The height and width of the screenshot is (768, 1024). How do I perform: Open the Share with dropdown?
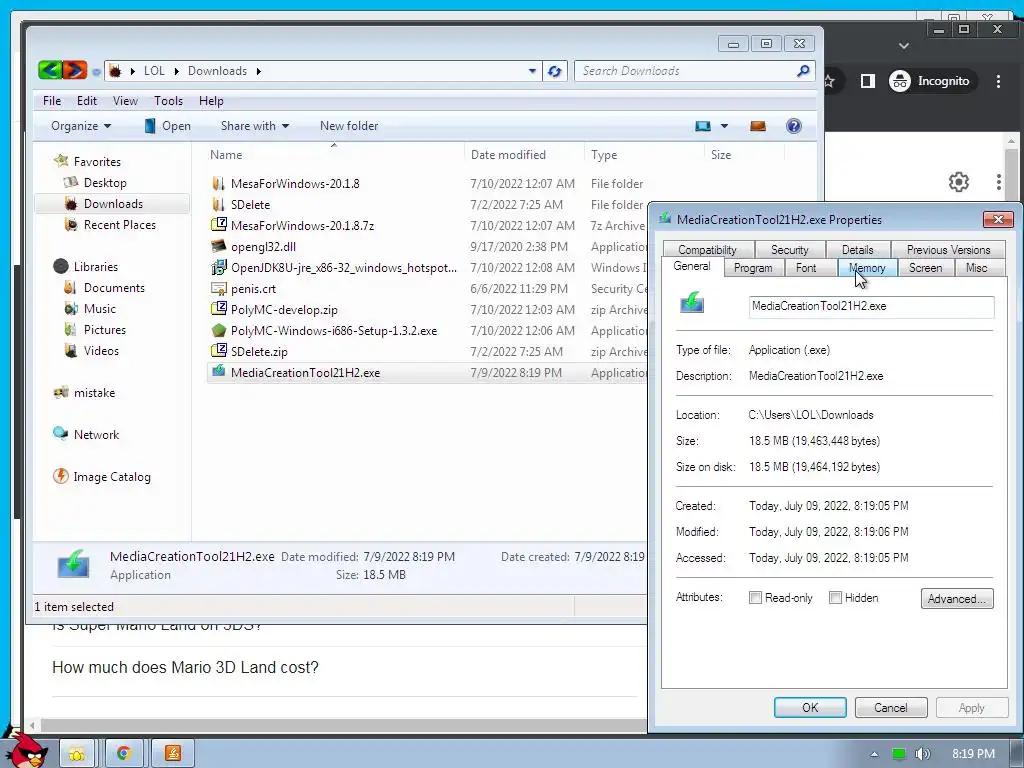tap(255, 126)
